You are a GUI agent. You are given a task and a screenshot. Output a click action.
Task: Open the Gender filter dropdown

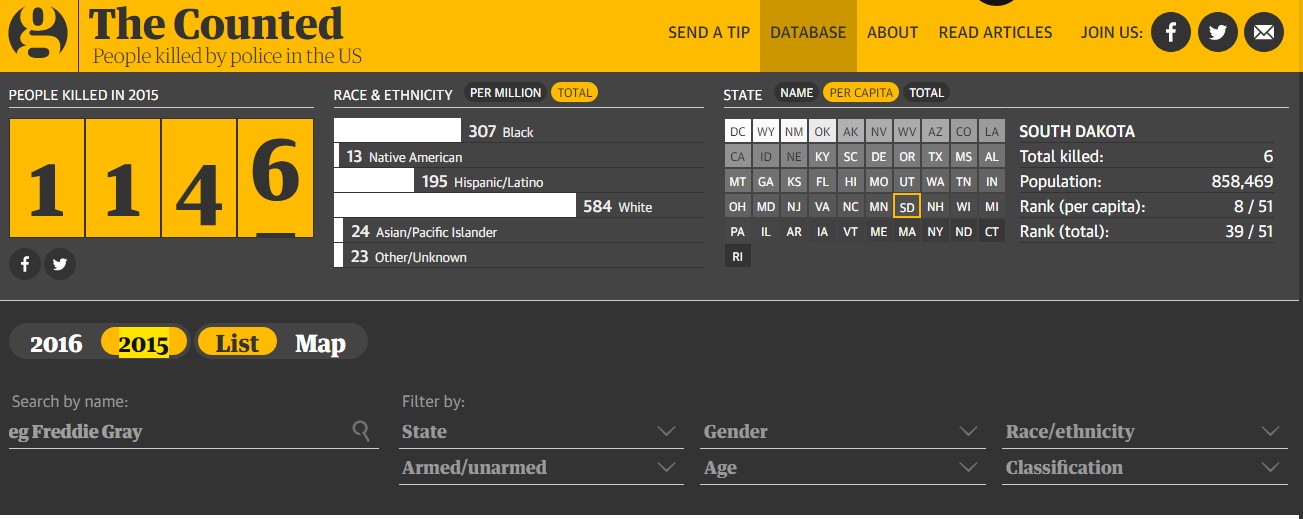[842, 432]
